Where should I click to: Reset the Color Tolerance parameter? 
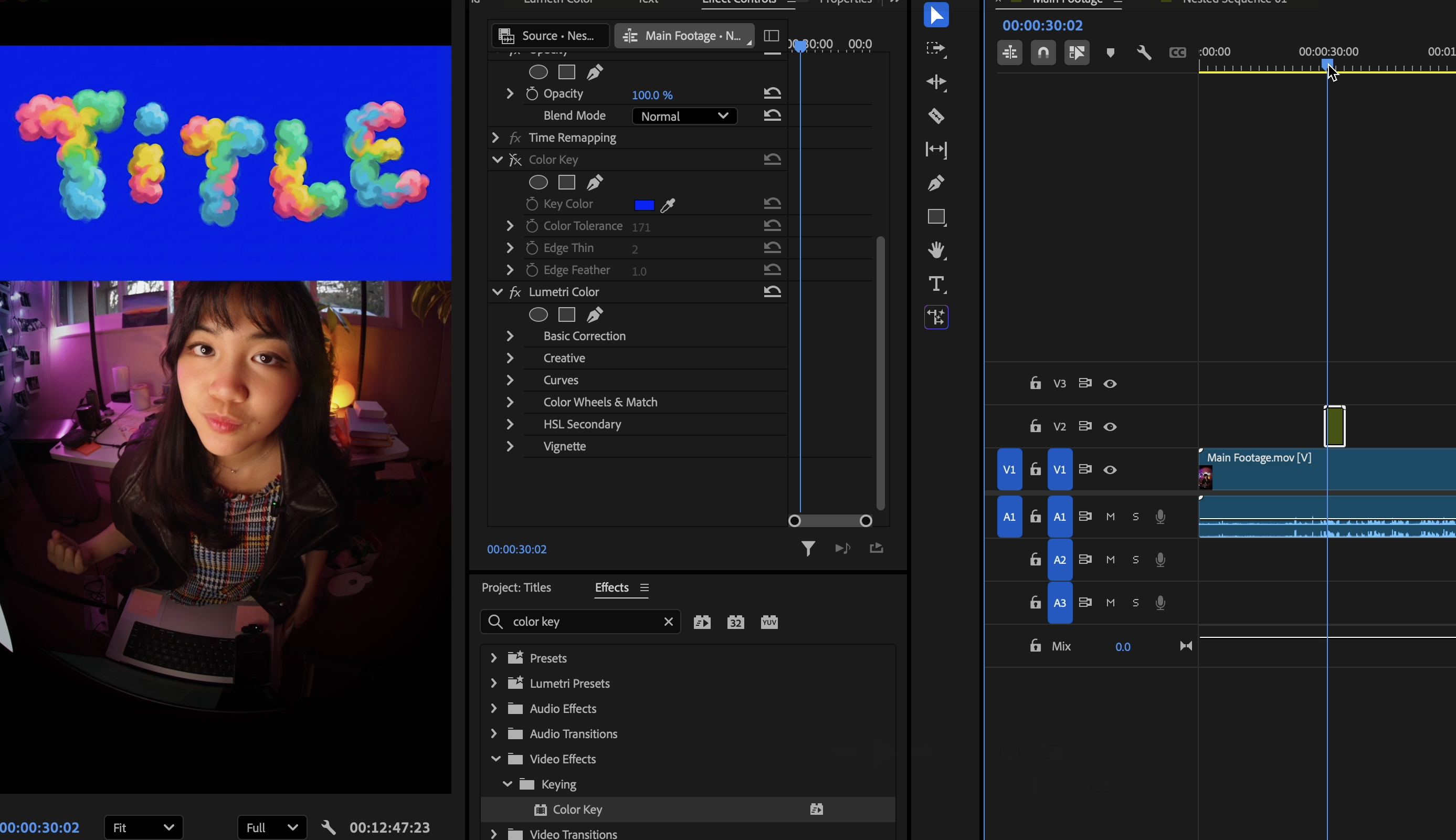772,226
